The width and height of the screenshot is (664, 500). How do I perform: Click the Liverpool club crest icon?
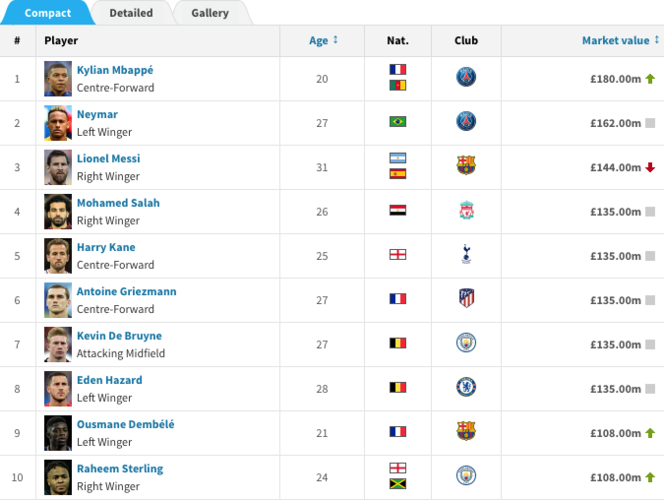pyautogui.click(x=466, y=210)
